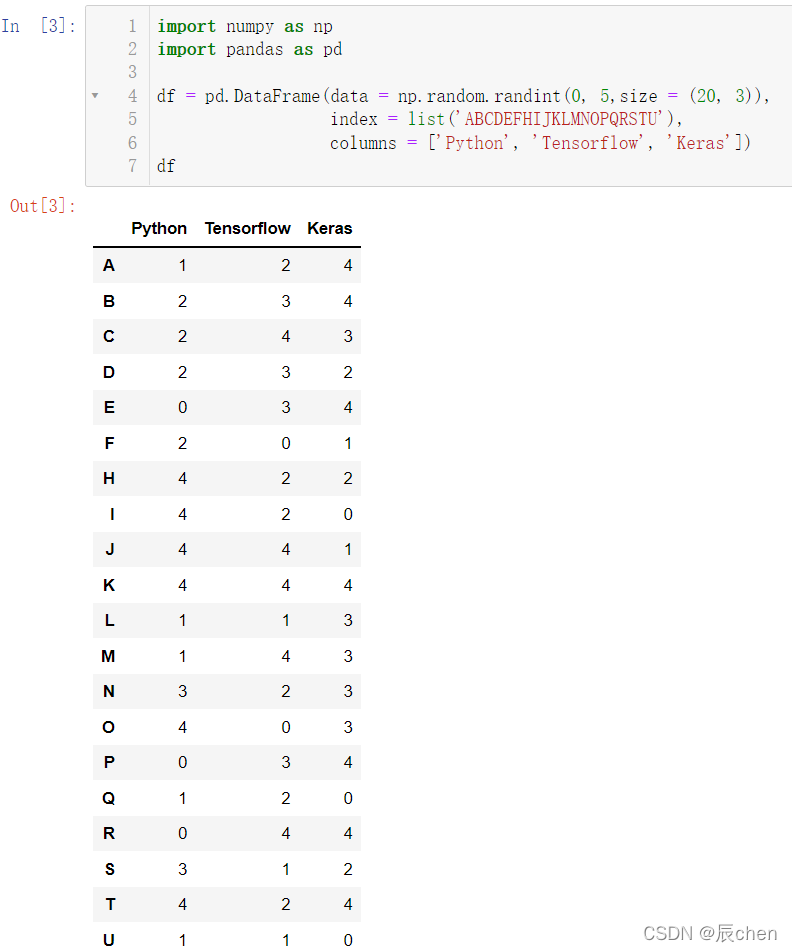The height and width of the screenshot is (952, 792).
Task: Click the final 'df' line of the code
Action: [166, 166]
